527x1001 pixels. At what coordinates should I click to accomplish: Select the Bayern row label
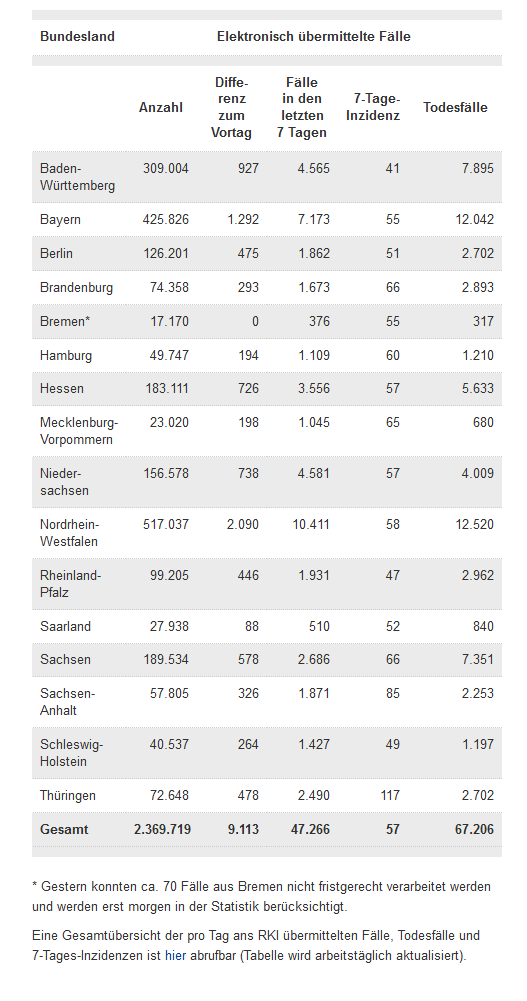(x=60, y=220)
